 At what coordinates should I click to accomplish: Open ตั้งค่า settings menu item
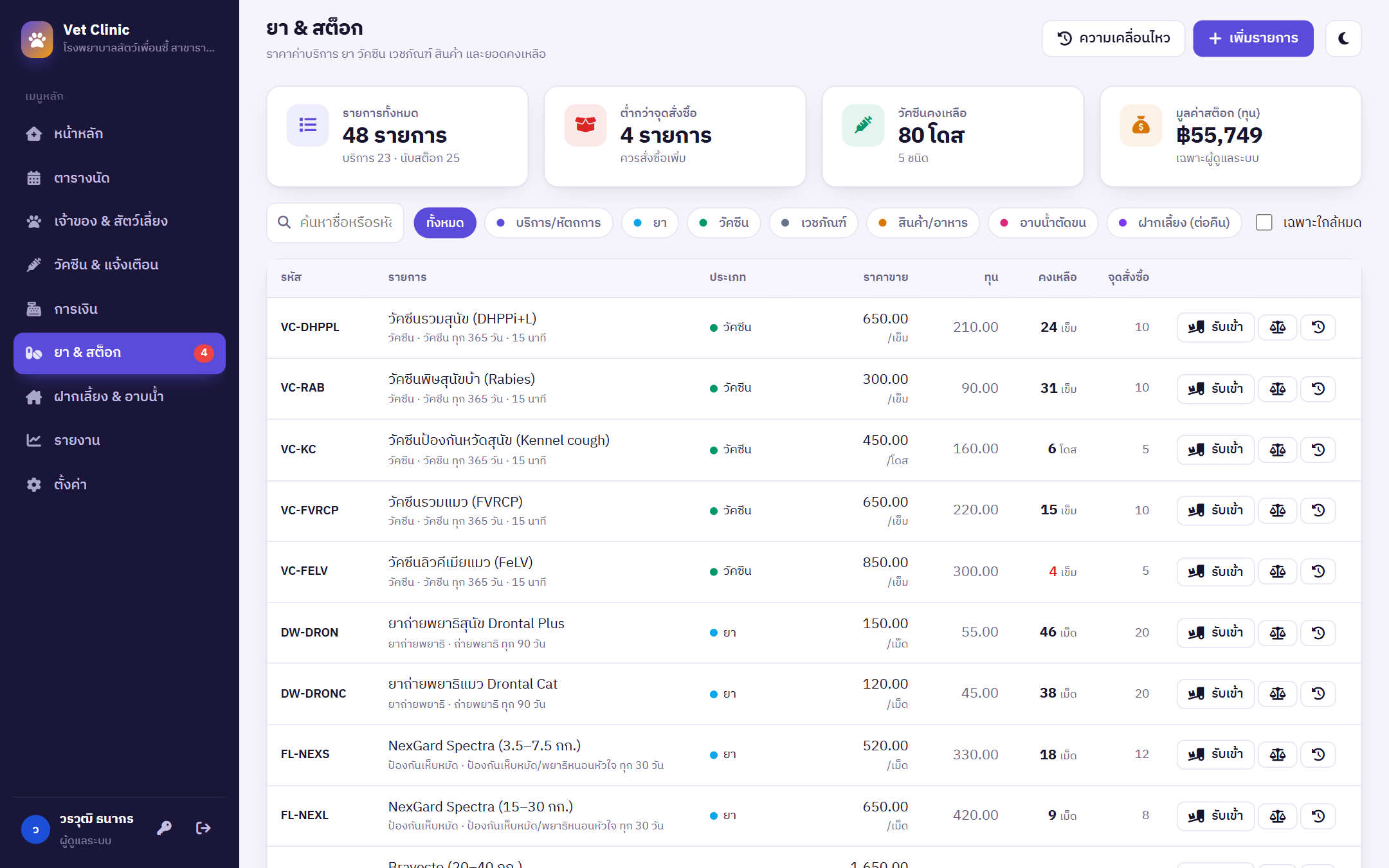pos(120,484)
